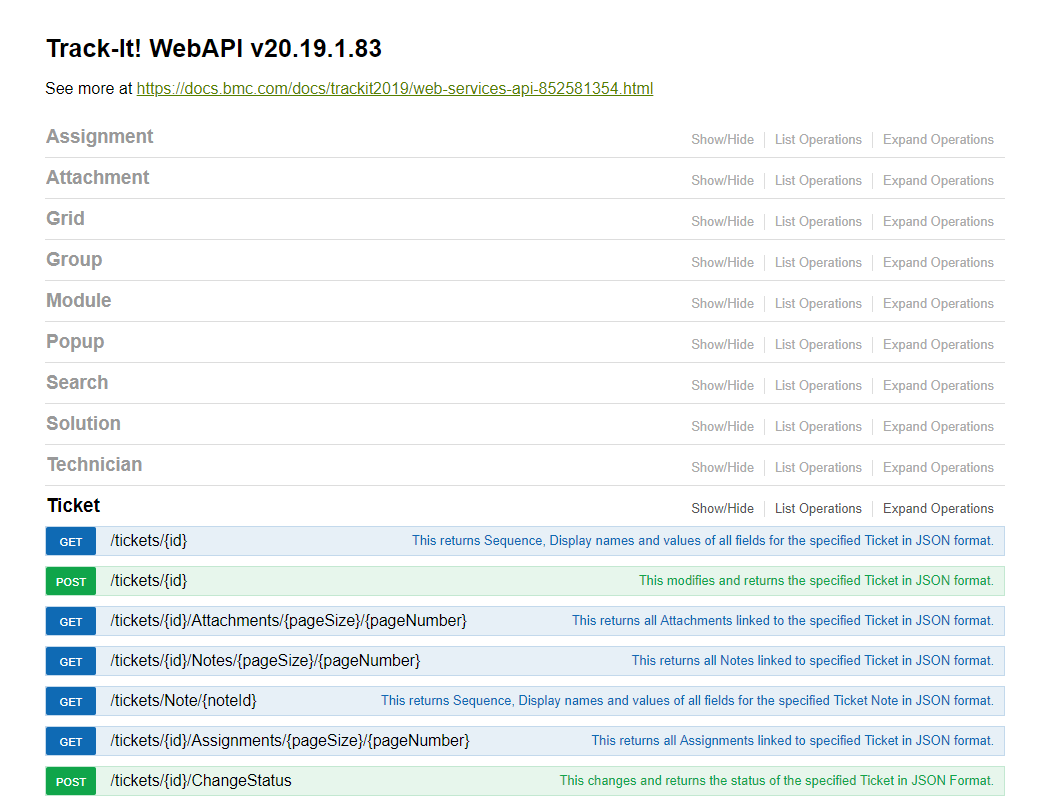Screen dimensions: 1042x796
Task: Click Expand Operations for Solution
Action: click(938, 427)
